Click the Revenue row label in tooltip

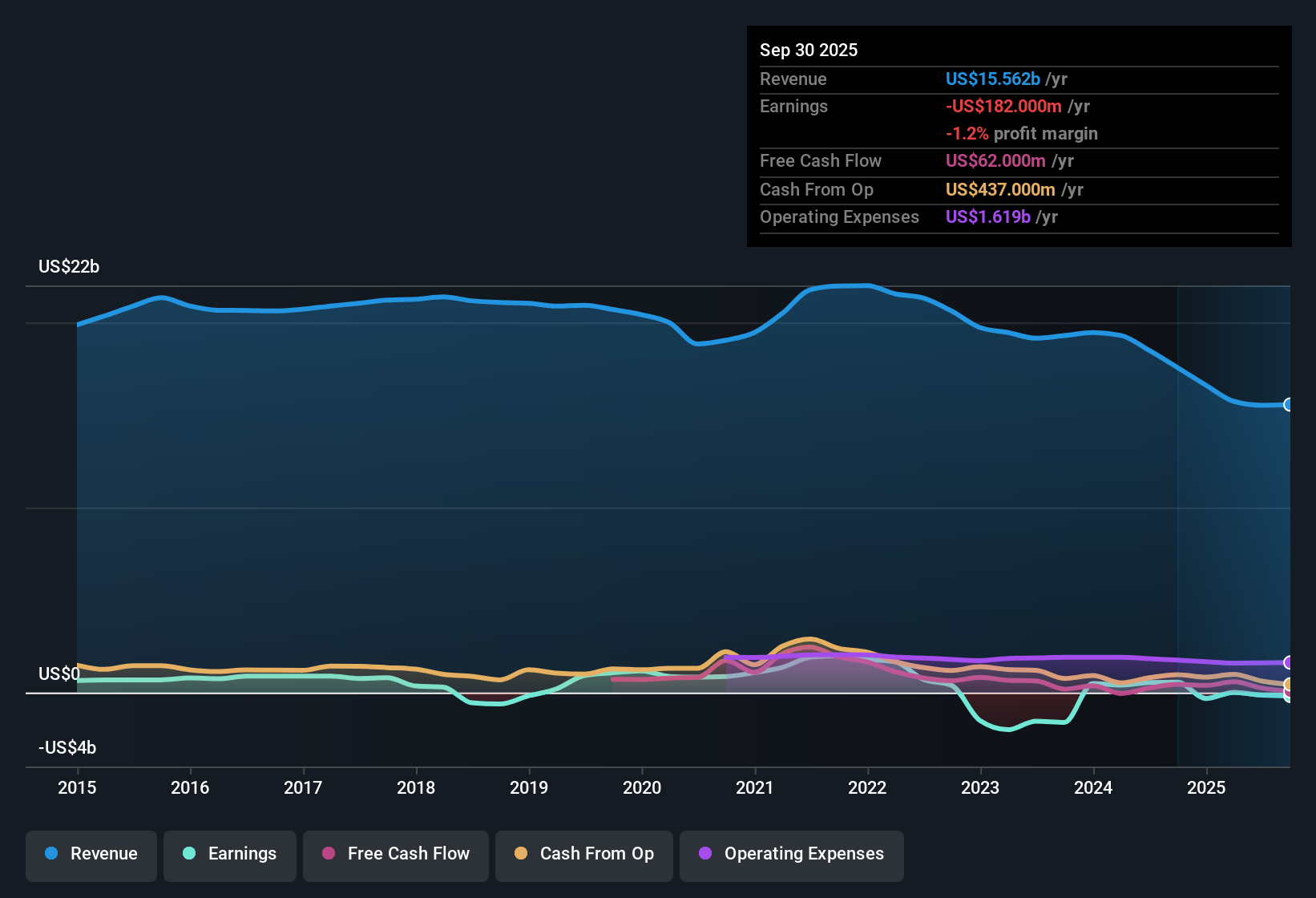(793, 79)
